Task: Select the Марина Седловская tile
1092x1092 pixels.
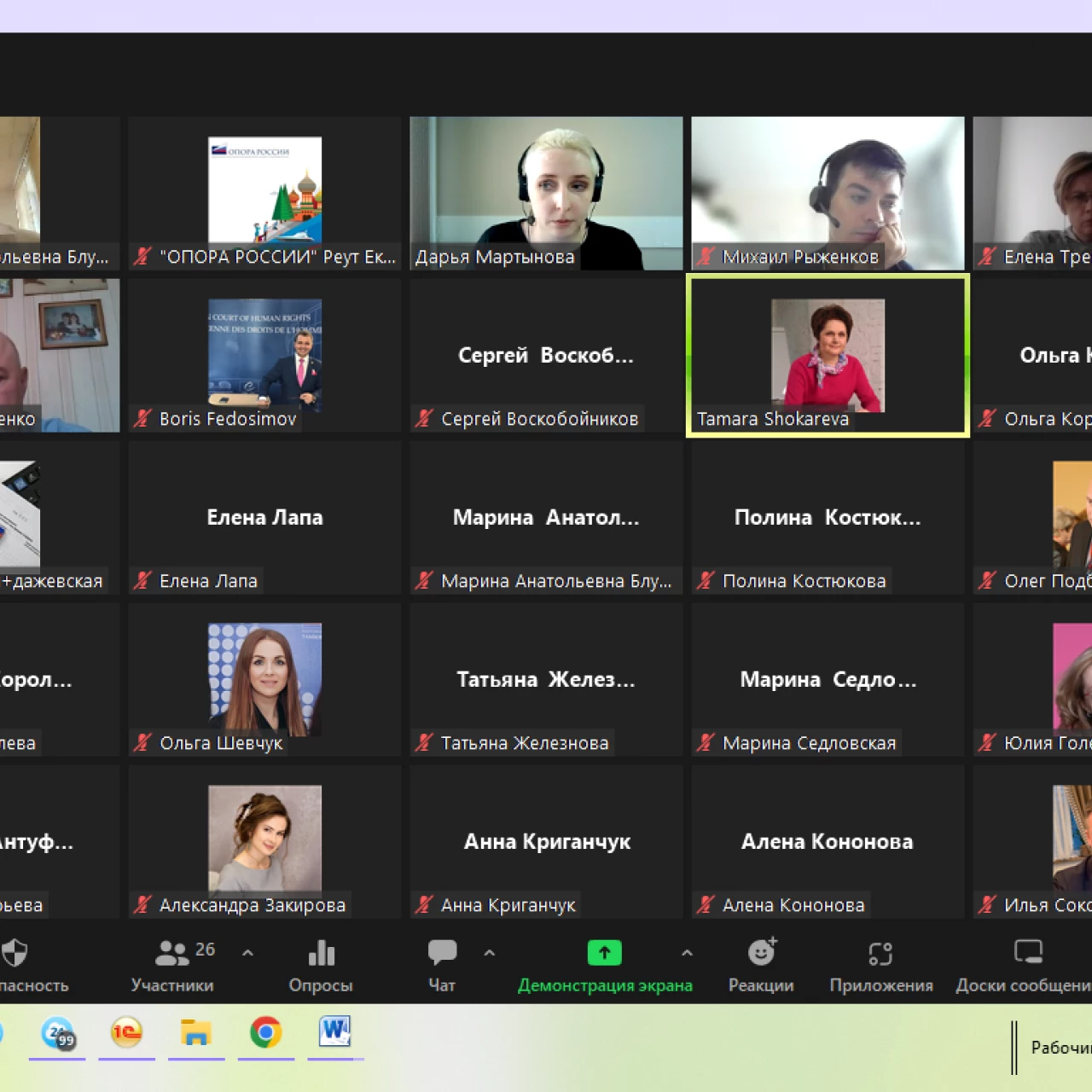Action: pyautogui.click(x=828, y=680)
